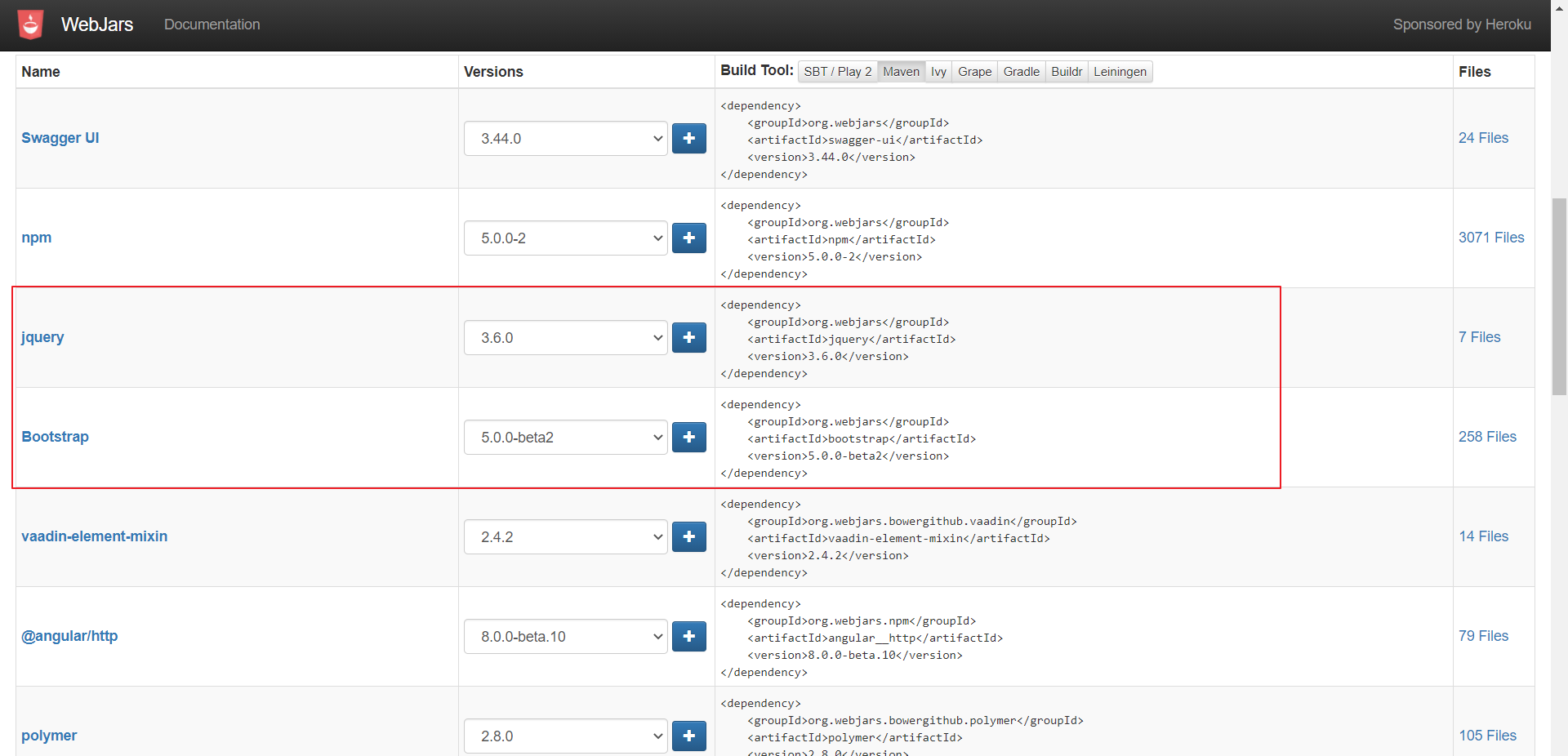The height and width of the screenshot is (756, 1568).
Task: Open the vaadin-element-mixin project link
Action: 95,536
